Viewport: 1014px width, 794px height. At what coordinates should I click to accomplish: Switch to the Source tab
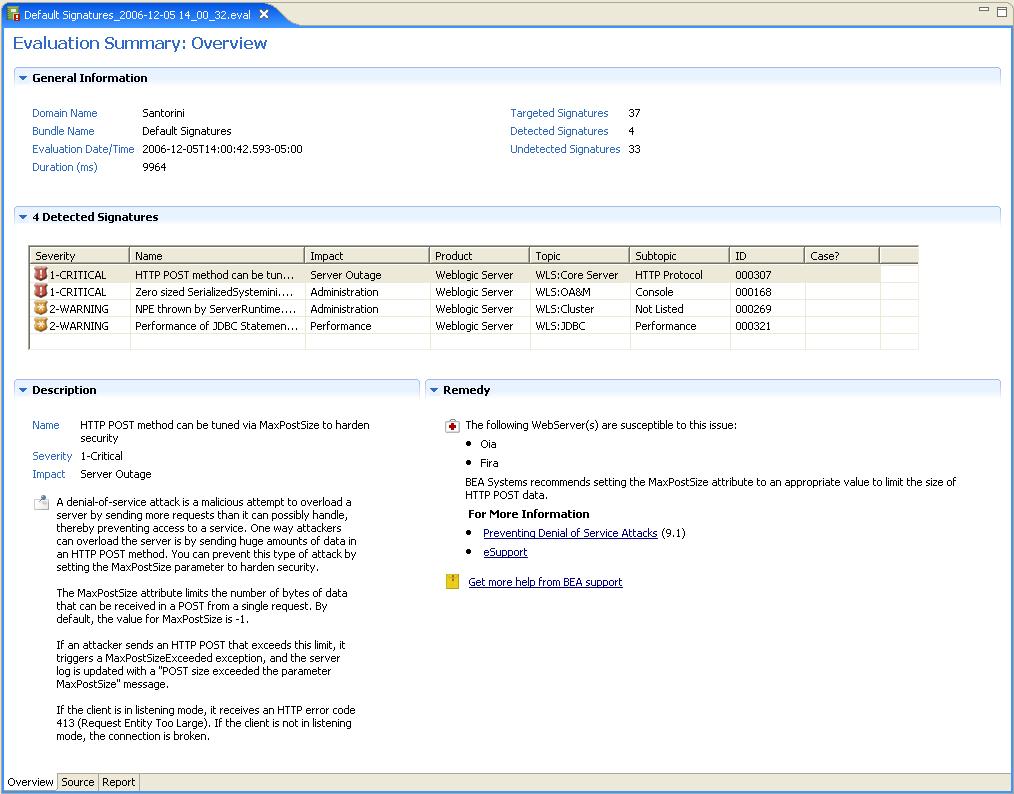pyautogui.click(x=78, y=782)
